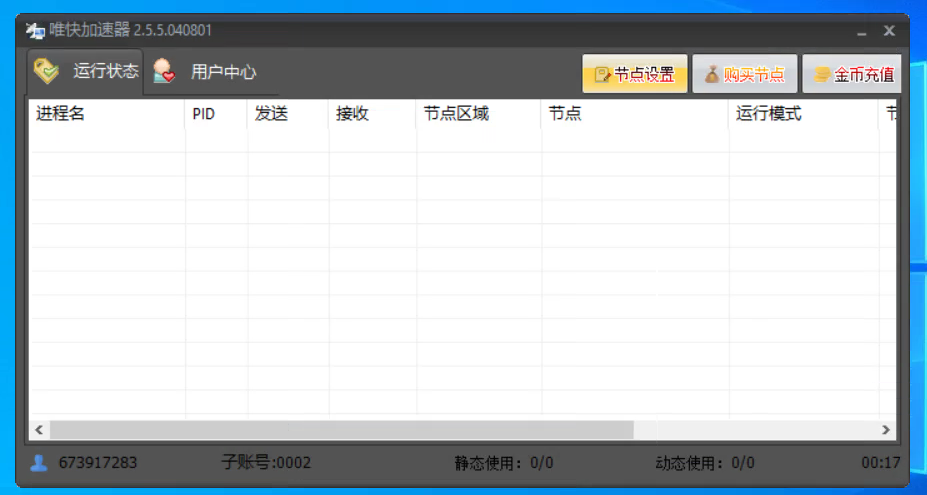
Task: Click the 运行模式 column header
Action: point(804,114)
